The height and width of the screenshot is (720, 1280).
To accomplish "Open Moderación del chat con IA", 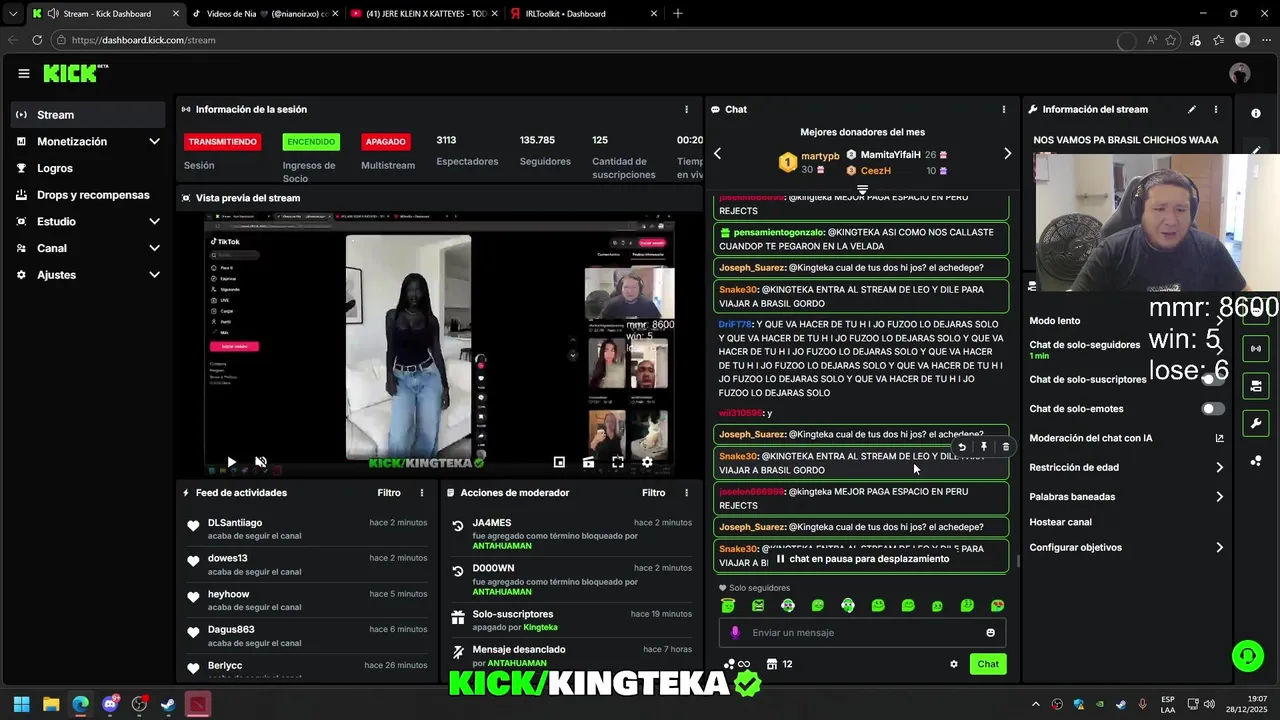I will point(1126,438).
